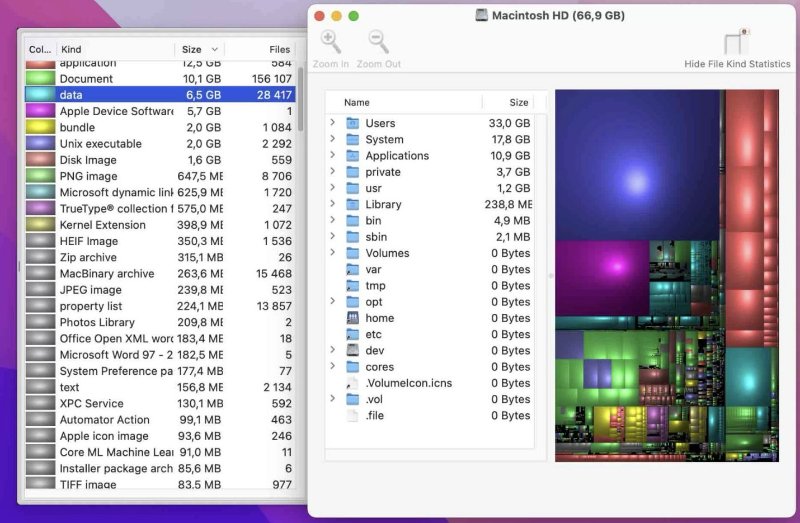Select the var alias folder icon
The height and width of the screenshot is (523, 800).
pos(353,269)
